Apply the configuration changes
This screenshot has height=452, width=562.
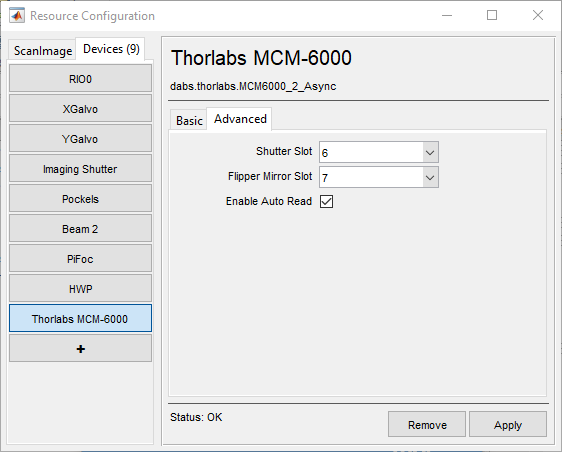[x=508, y=424]
